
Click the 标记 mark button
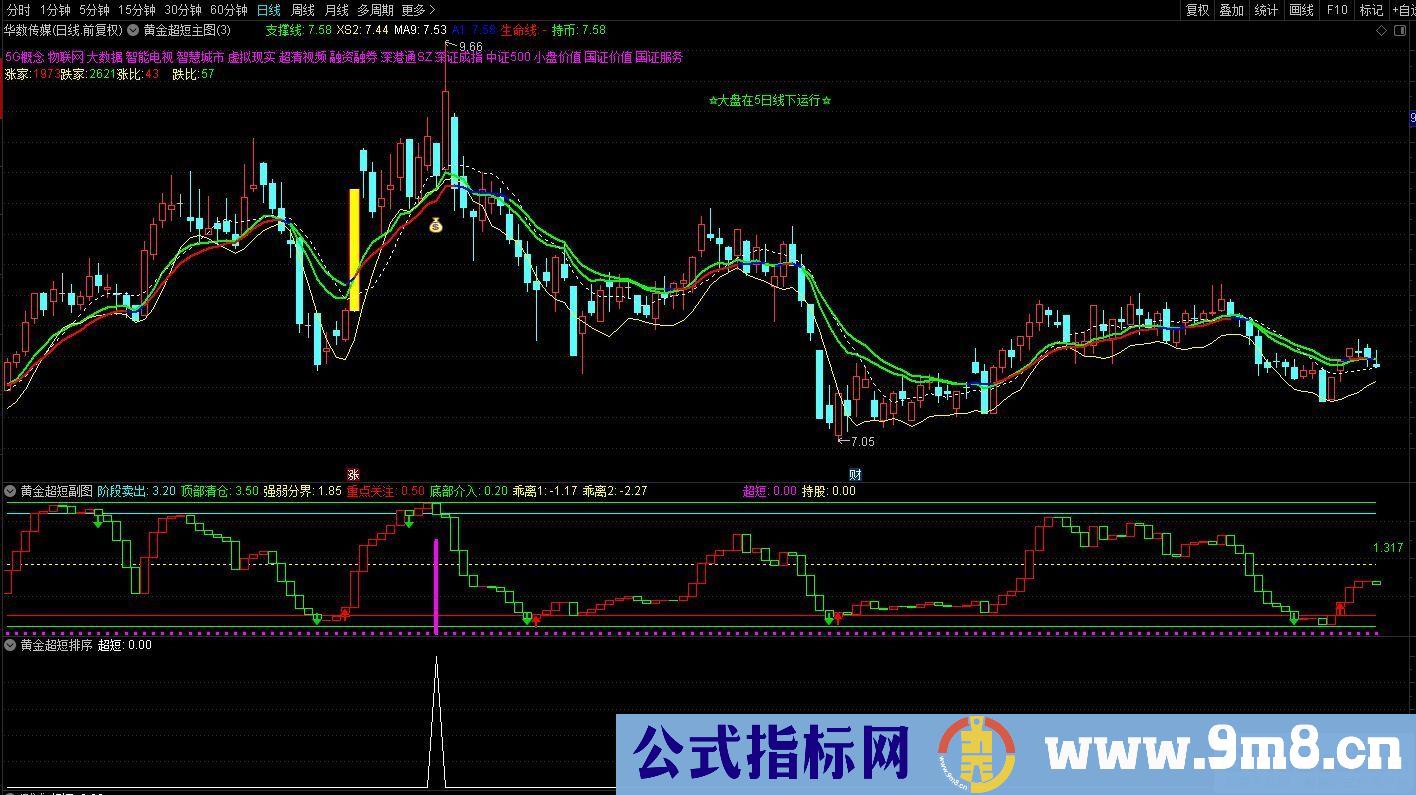(x=1371, y=10)
